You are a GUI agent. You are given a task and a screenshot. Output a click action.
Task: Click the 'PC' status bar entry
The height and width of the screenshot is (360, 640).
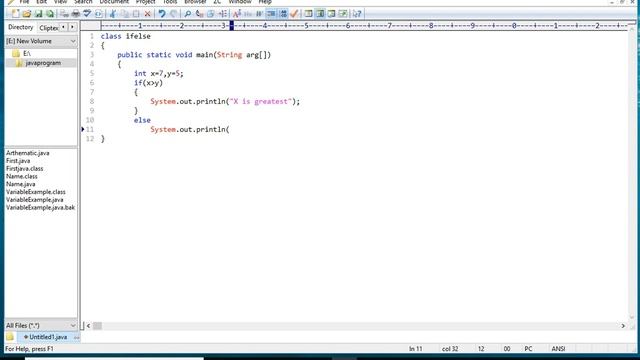528,349
